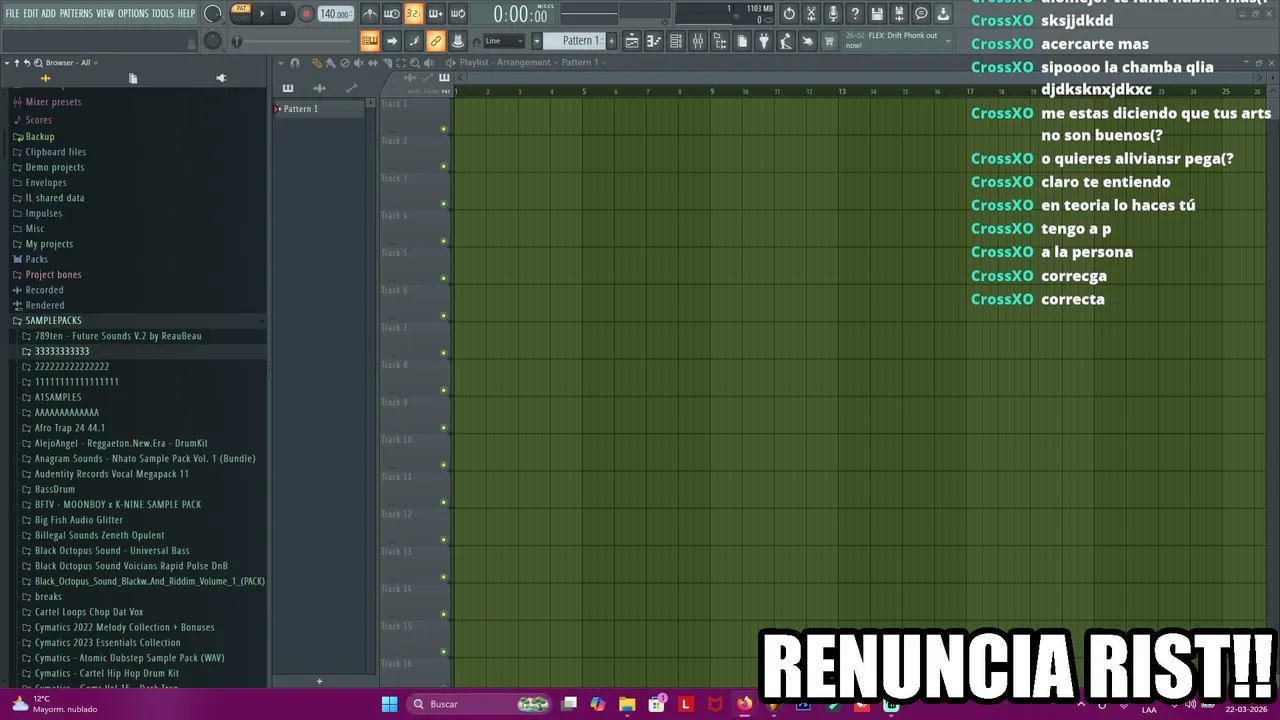The width and height of the screenshot is (1280, 720).
Task: Open the VIEW menu
Action: (105, 13)
